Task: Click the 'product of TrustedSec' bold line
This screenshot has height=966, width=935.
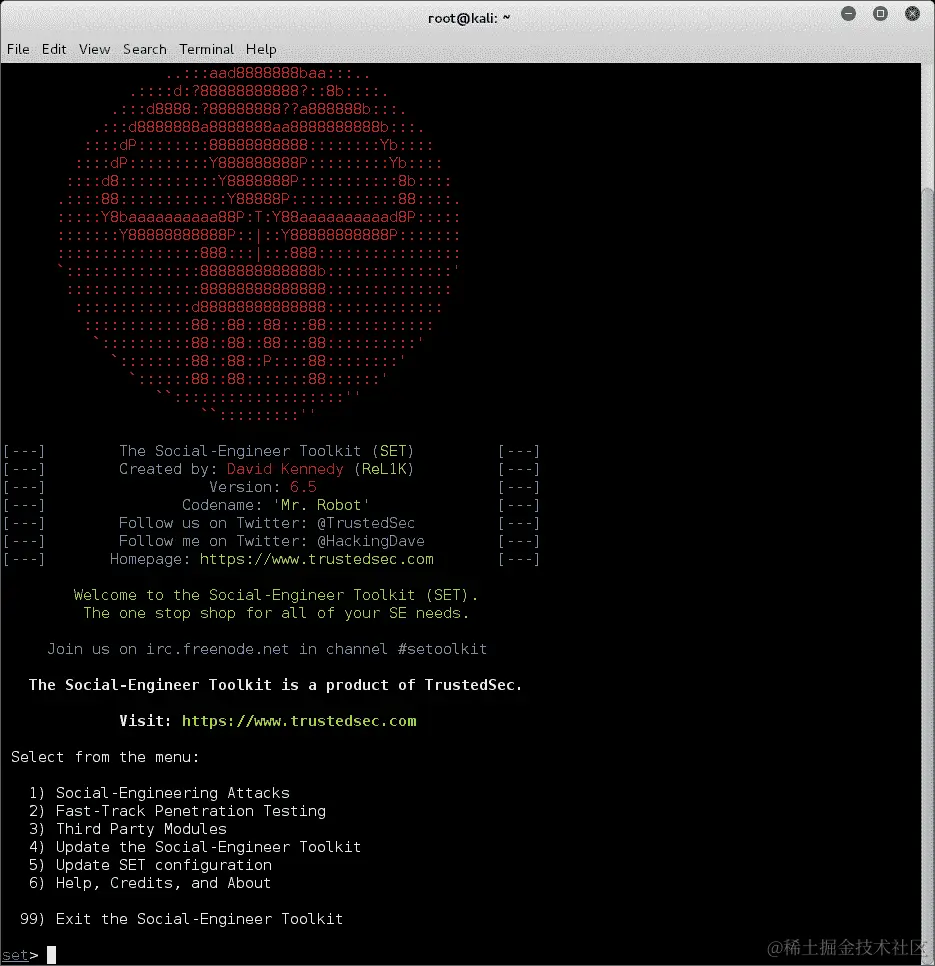Action: 275,685
